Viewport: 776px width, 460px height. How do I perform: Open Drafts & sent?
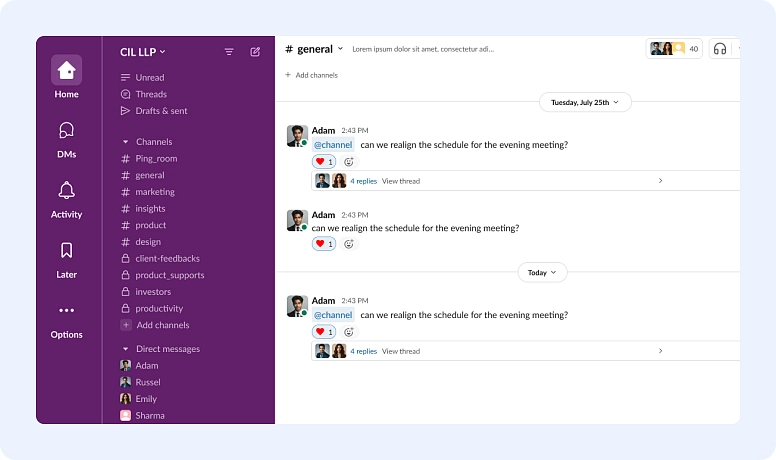tap(161, 111)
